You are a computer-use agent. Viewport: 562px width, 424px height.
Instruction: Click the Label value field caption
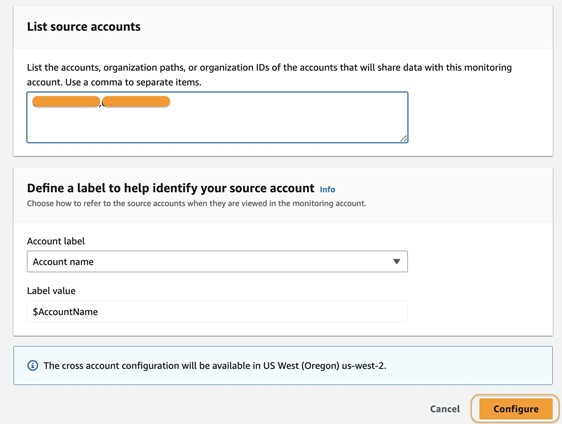tap(51, 291)
